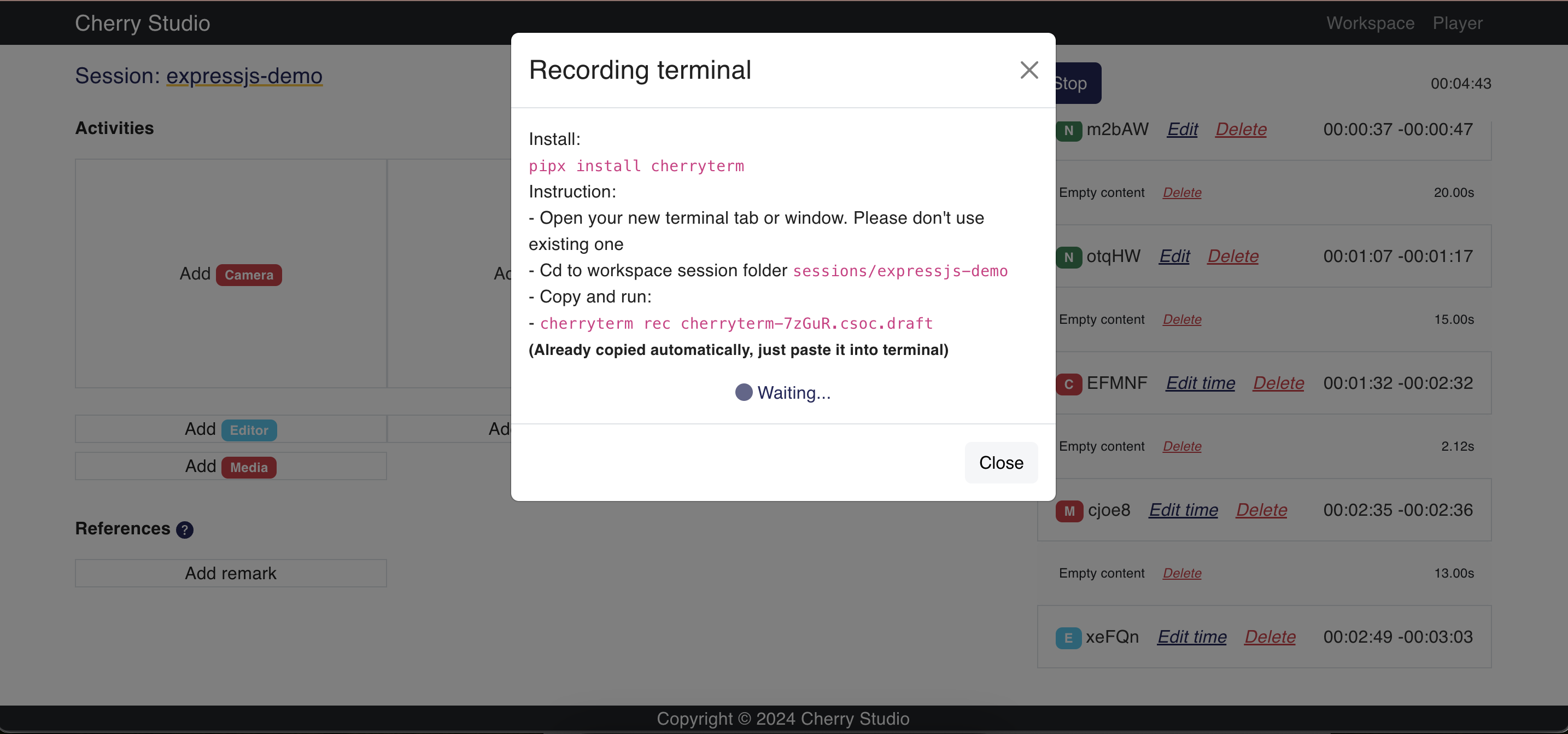Click the Close button in dialog footer
Screen dimensions: 1568x734
pyautogui.click(x=1001, y=462)
